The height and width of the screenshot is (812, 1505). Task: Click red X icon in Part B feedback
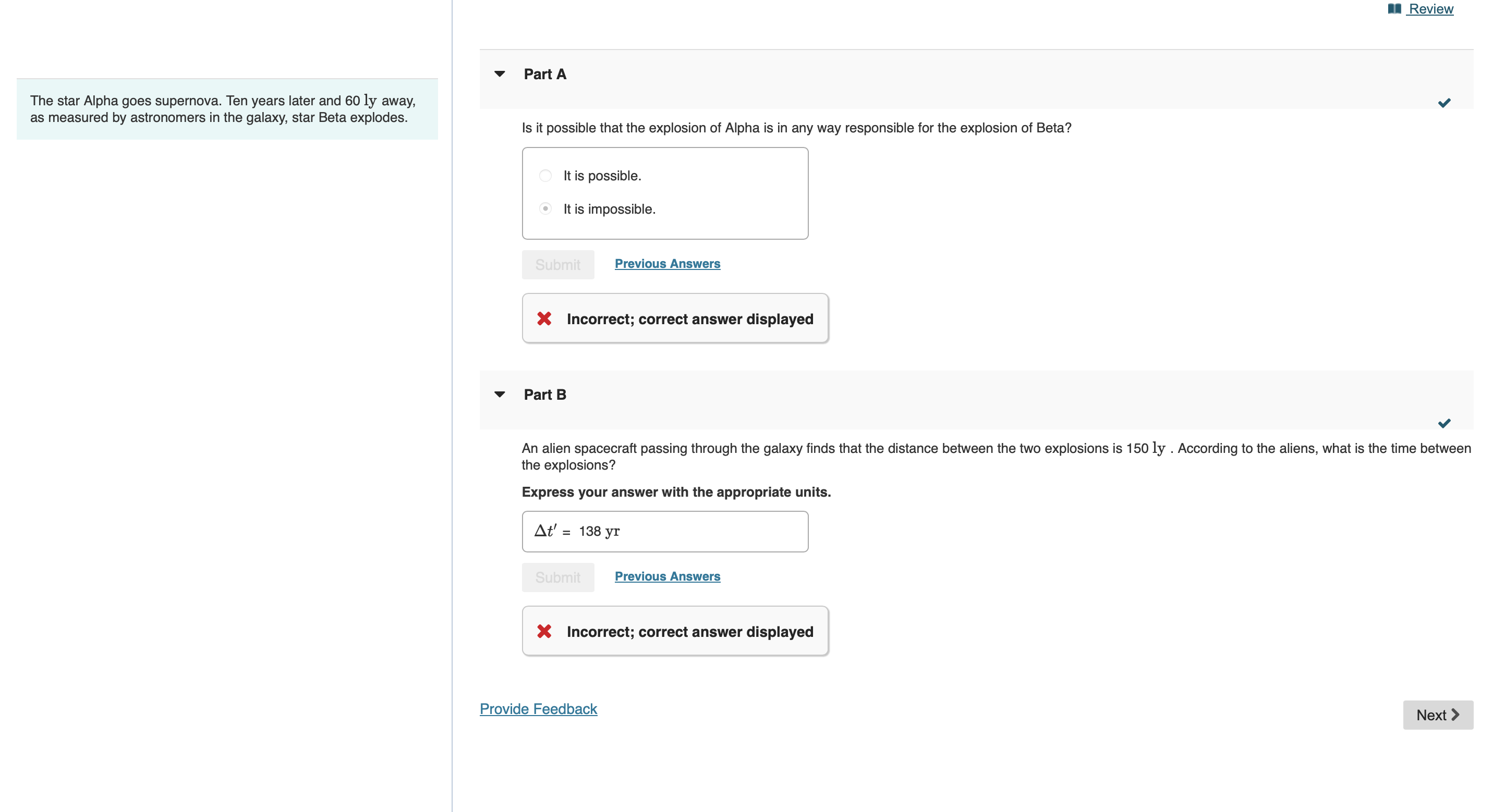pyautogui.click(x=544, y=632)
